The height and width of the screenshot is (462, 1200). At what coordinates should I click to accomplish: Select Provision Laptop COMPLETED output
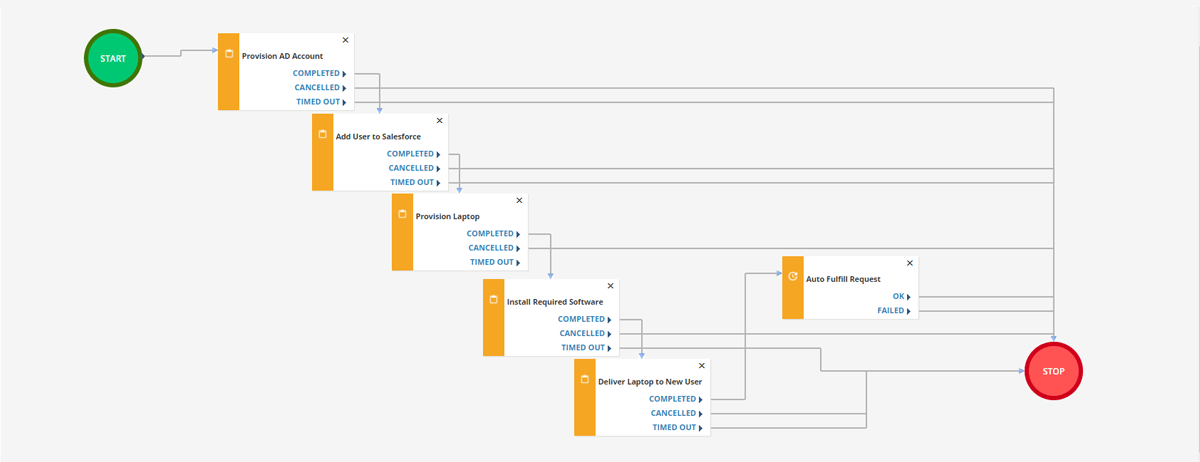(493, 234)
